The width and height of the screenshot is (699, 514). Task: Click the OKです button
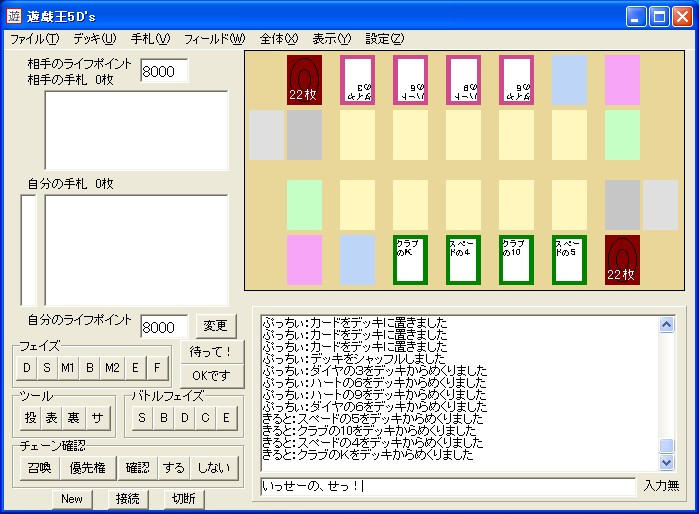click(x=212, y=376)
